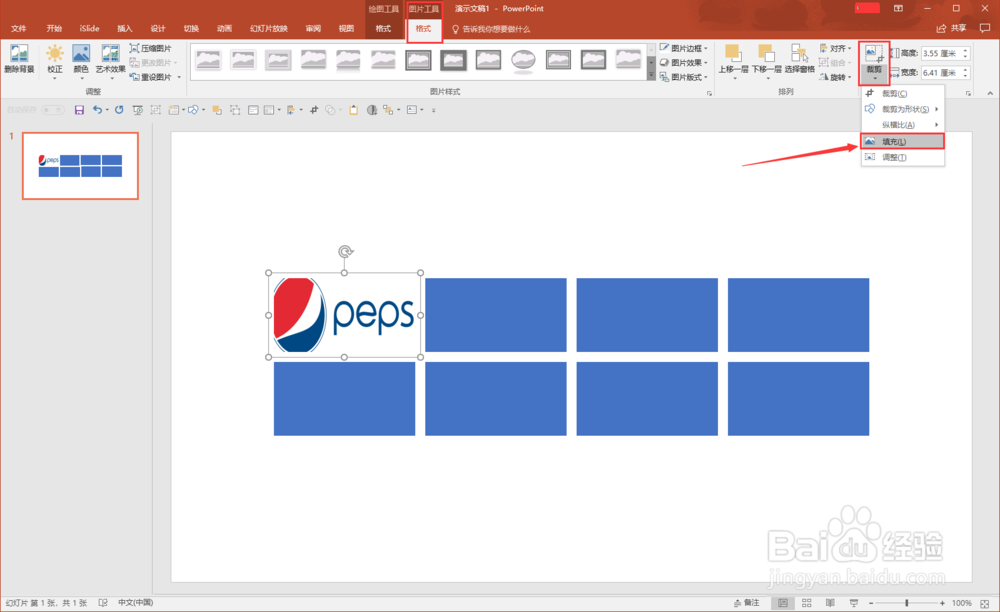Choose Crop to Shape (裁剪为形状) menu item
The height and width of the screenshot is (612, 1000).
pyautogui.click(x=902, y=109)
